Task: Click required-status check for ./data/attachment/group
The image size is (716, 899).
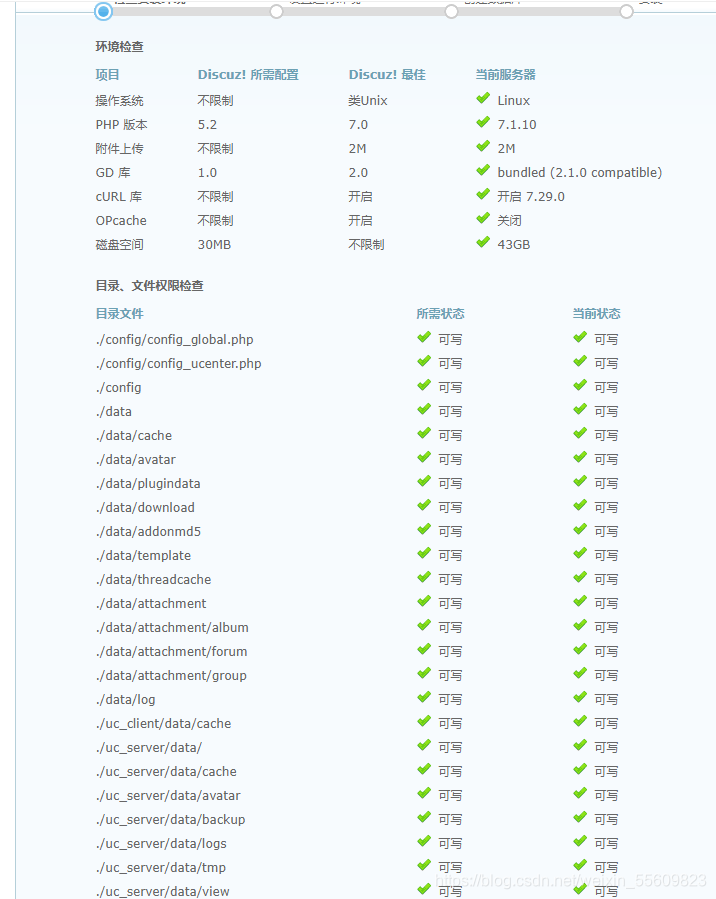Action: pos(424,674)
